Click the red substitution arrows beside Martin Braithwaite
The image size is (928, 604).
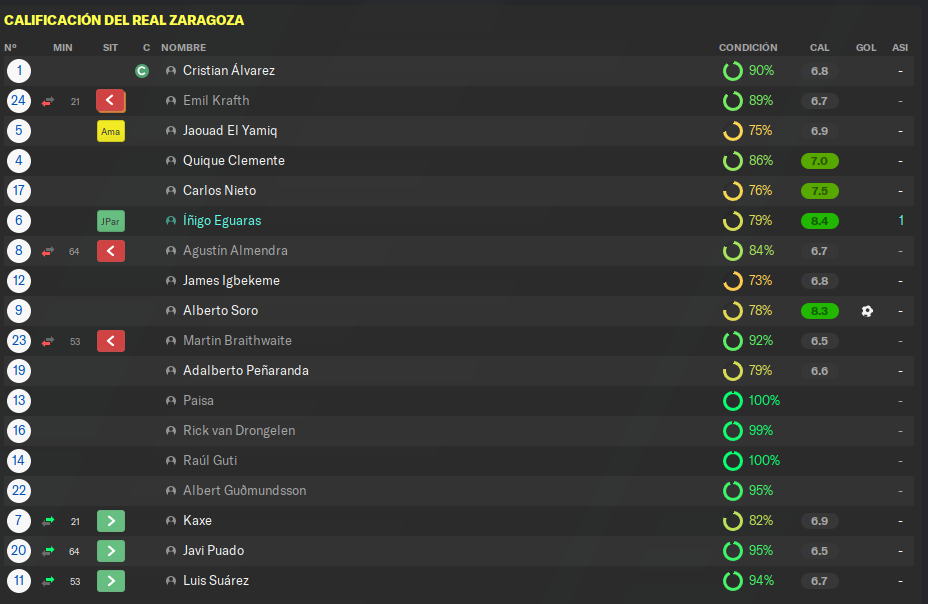pos(48,341)
